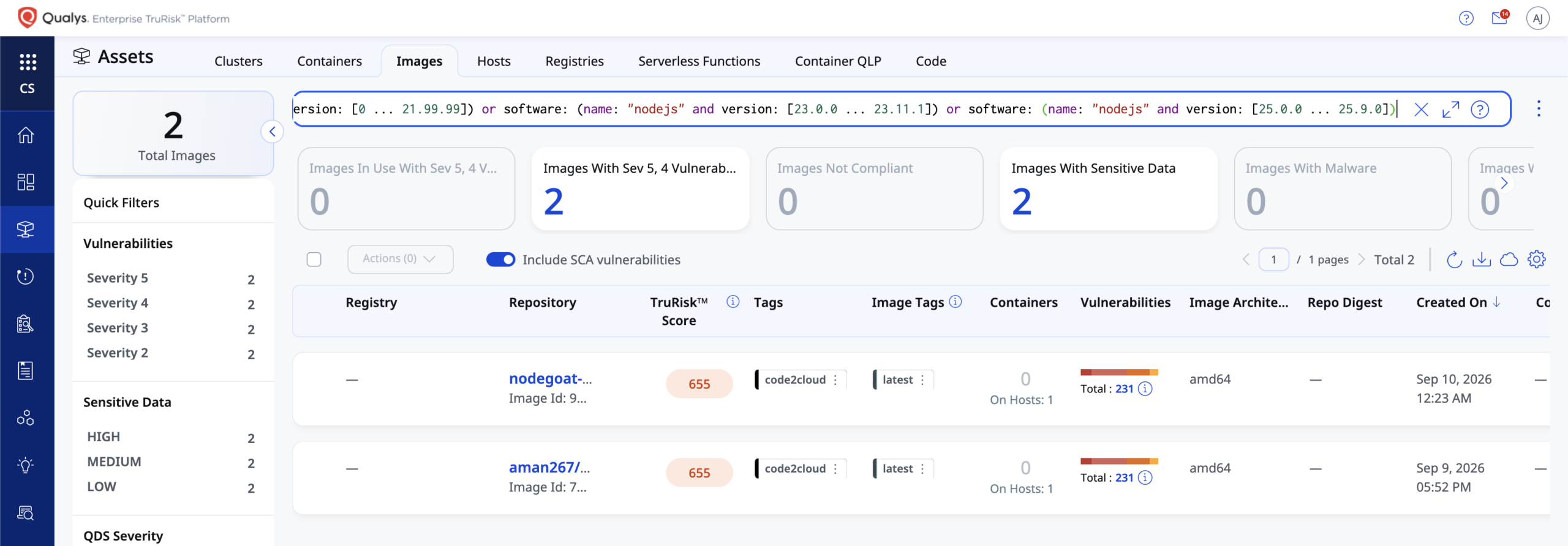Open the latest image tag menu for aman267
The width and height of the screenshot is (1568, 546).
click(922, 469)
